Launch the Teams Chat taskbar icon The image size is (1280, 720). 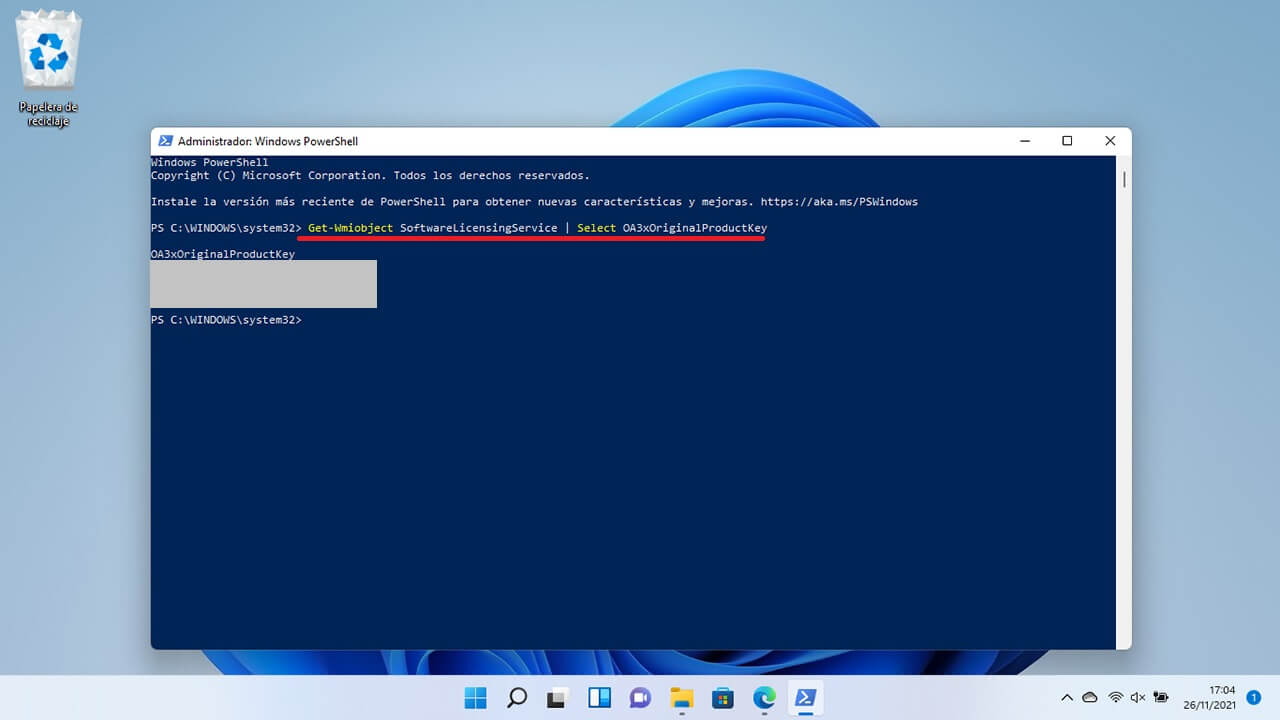tap(640, 697)
